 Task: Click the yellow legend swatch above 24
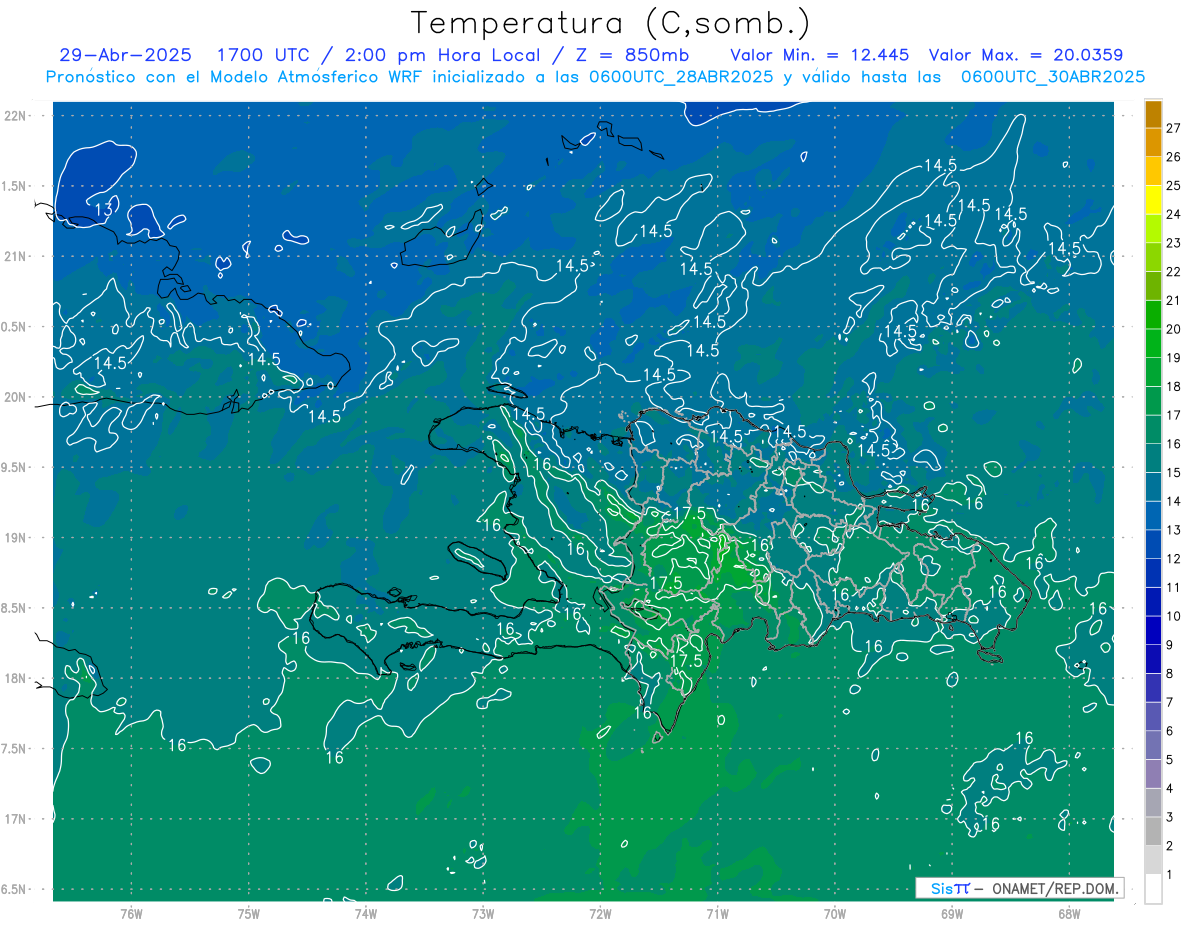[x=1153, y=200]
